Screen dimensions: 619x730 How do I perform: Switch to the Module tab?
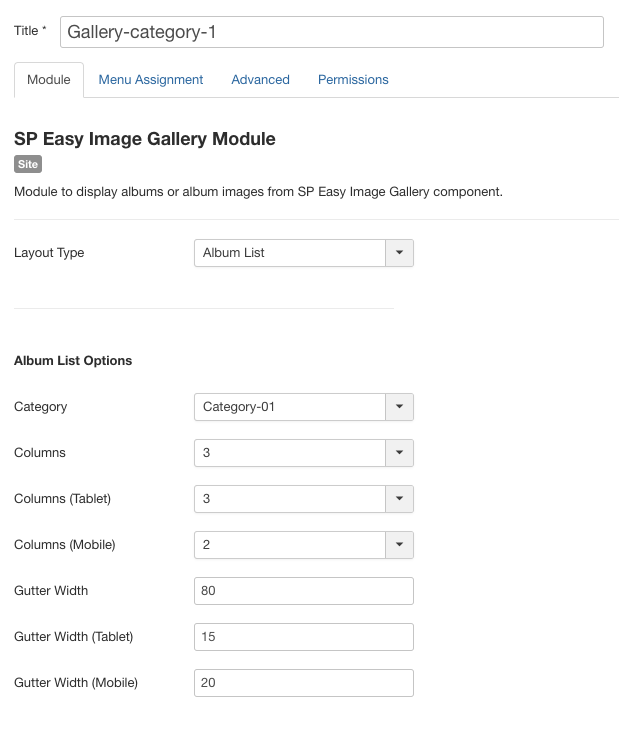tap(49, 80)
